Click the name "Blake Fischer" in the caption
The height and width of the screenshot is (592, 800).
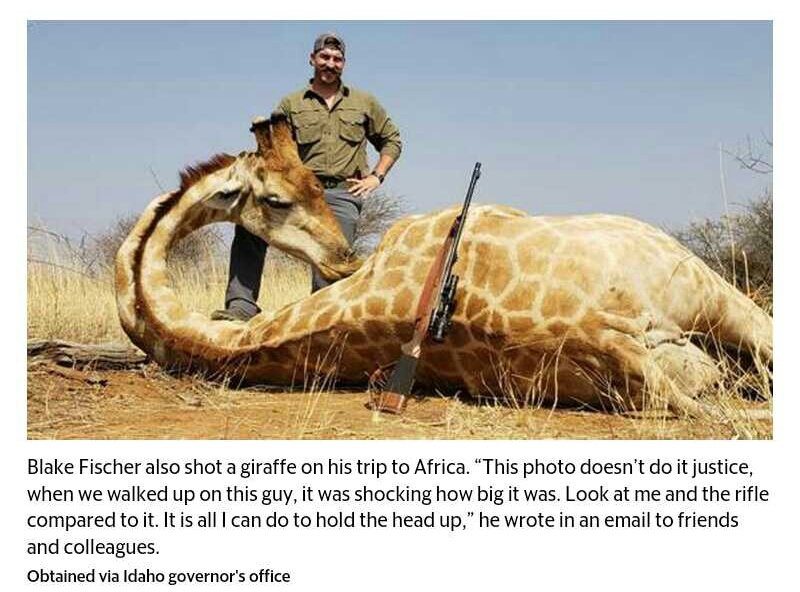pyautogui.click(x=84, y=467)
